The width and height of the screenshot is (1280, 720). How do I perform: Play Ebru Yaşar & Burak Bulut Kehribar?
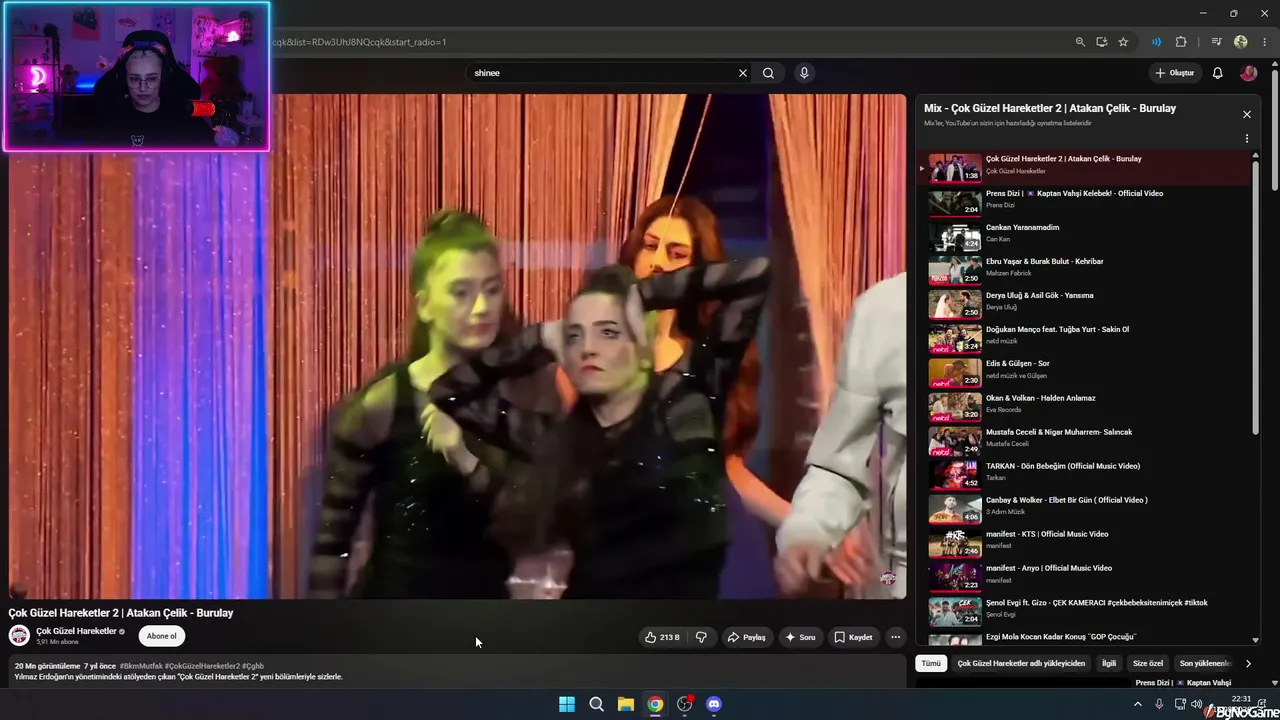pyautogui.click(x=1085, y=268)
